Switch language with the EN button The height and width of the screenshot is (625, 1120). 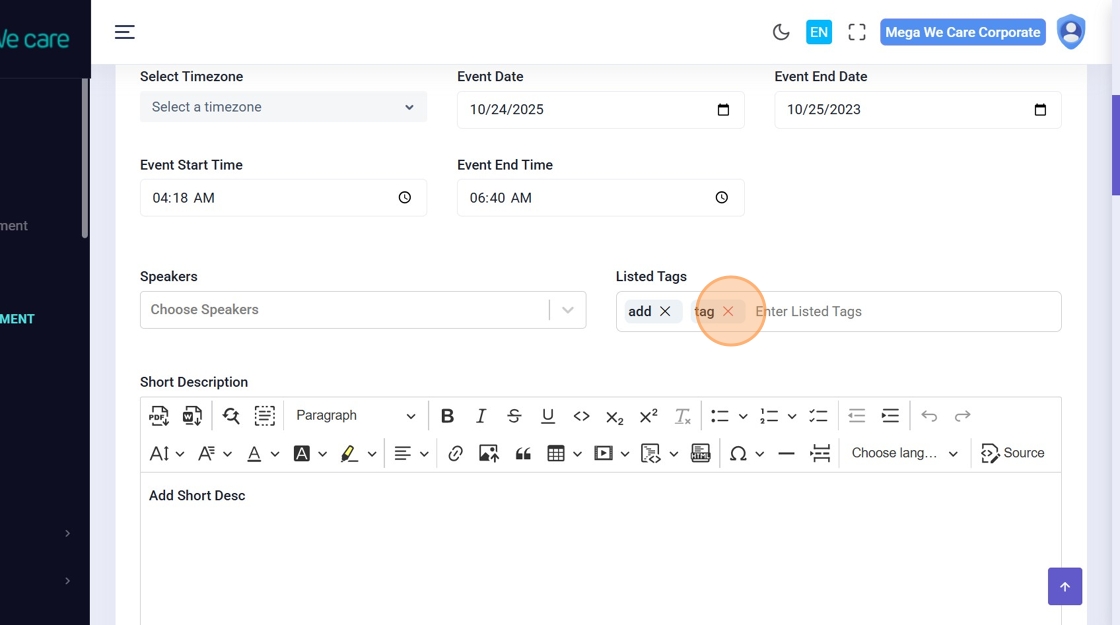click(818, 32)
